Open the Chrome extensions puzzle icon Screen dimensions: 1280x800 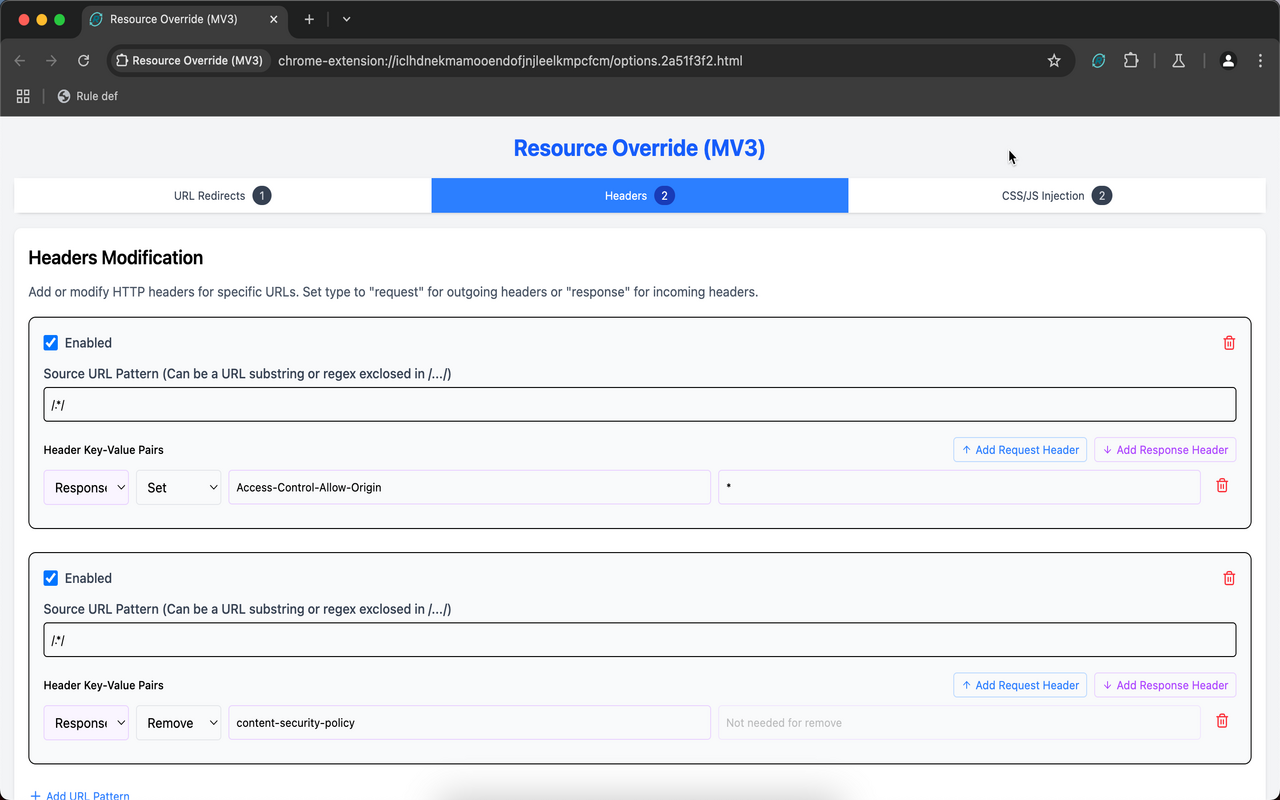(x=1130, y=60)
